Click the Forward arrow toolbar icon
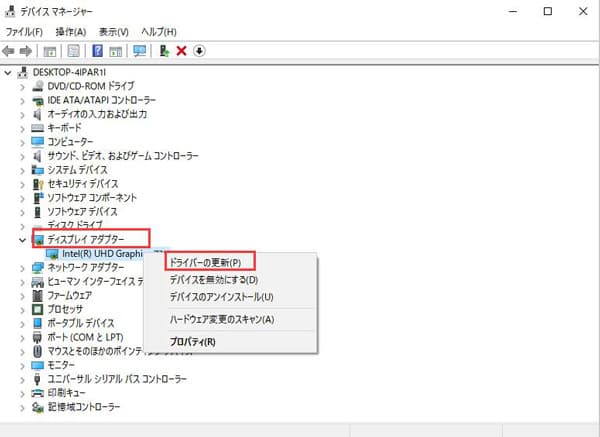 [26, 51]
